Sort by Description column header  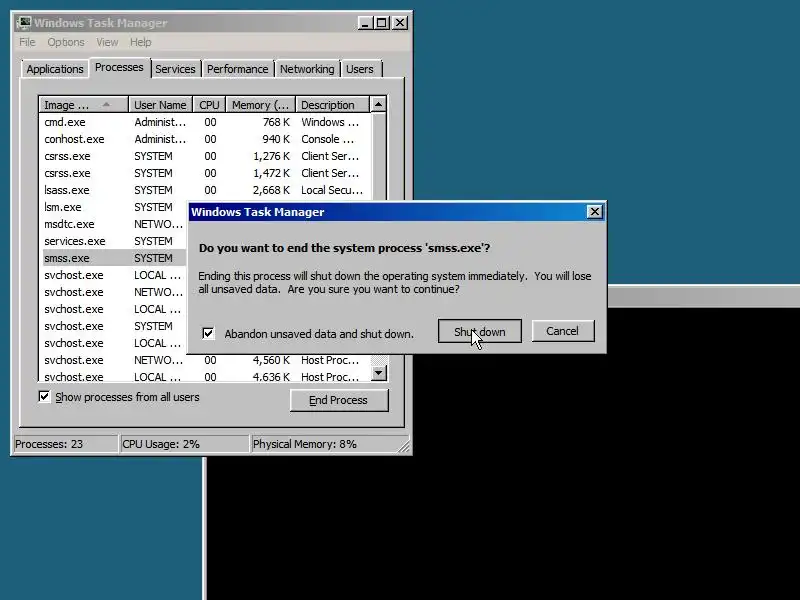[x=332, y=105]
